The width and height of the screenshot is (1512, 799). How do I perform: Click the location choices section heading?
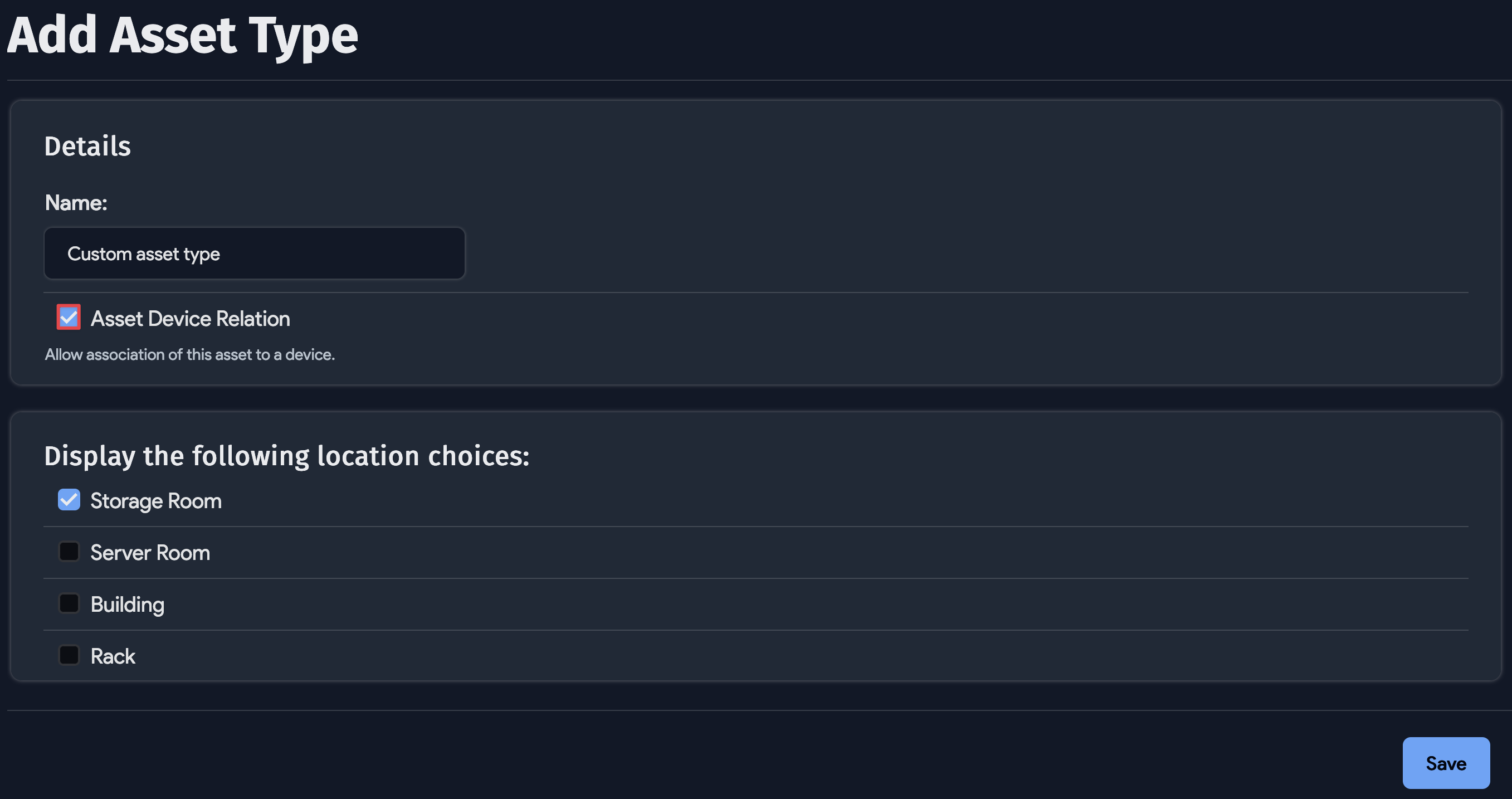(x=287, y=456)
